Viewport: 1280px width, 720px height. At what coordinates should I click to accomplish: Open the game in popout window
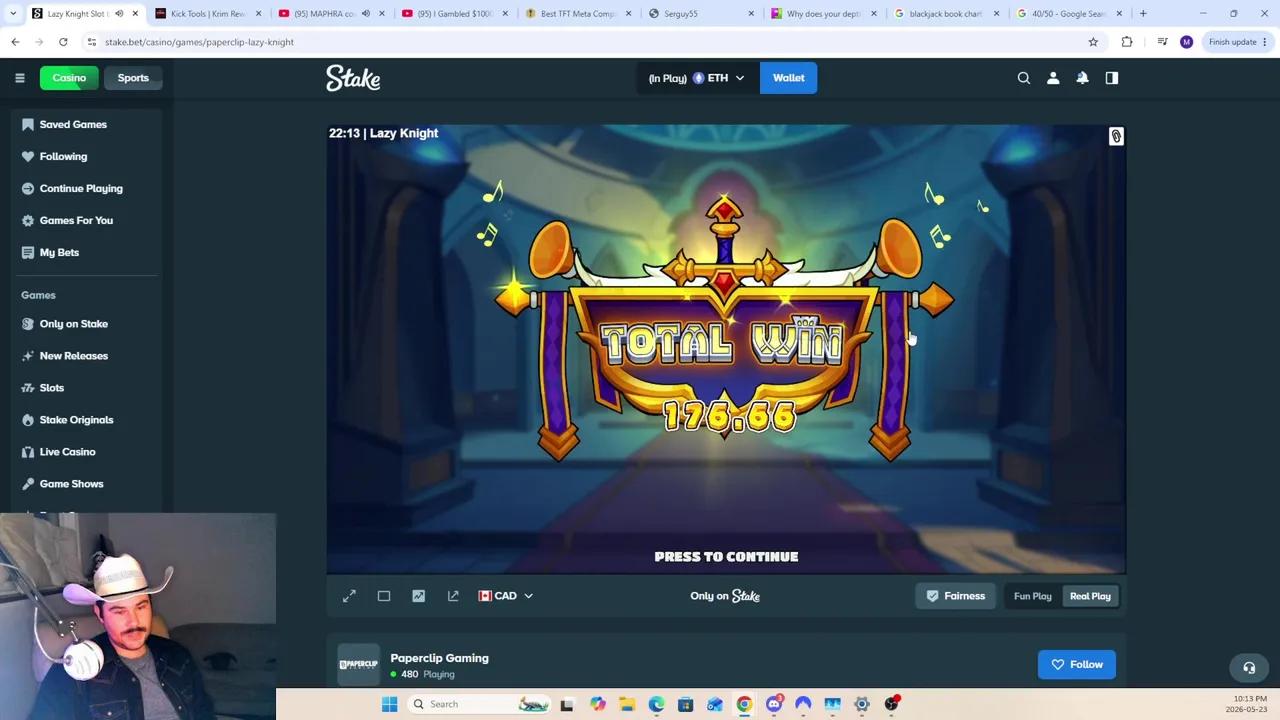pos(453,596)
